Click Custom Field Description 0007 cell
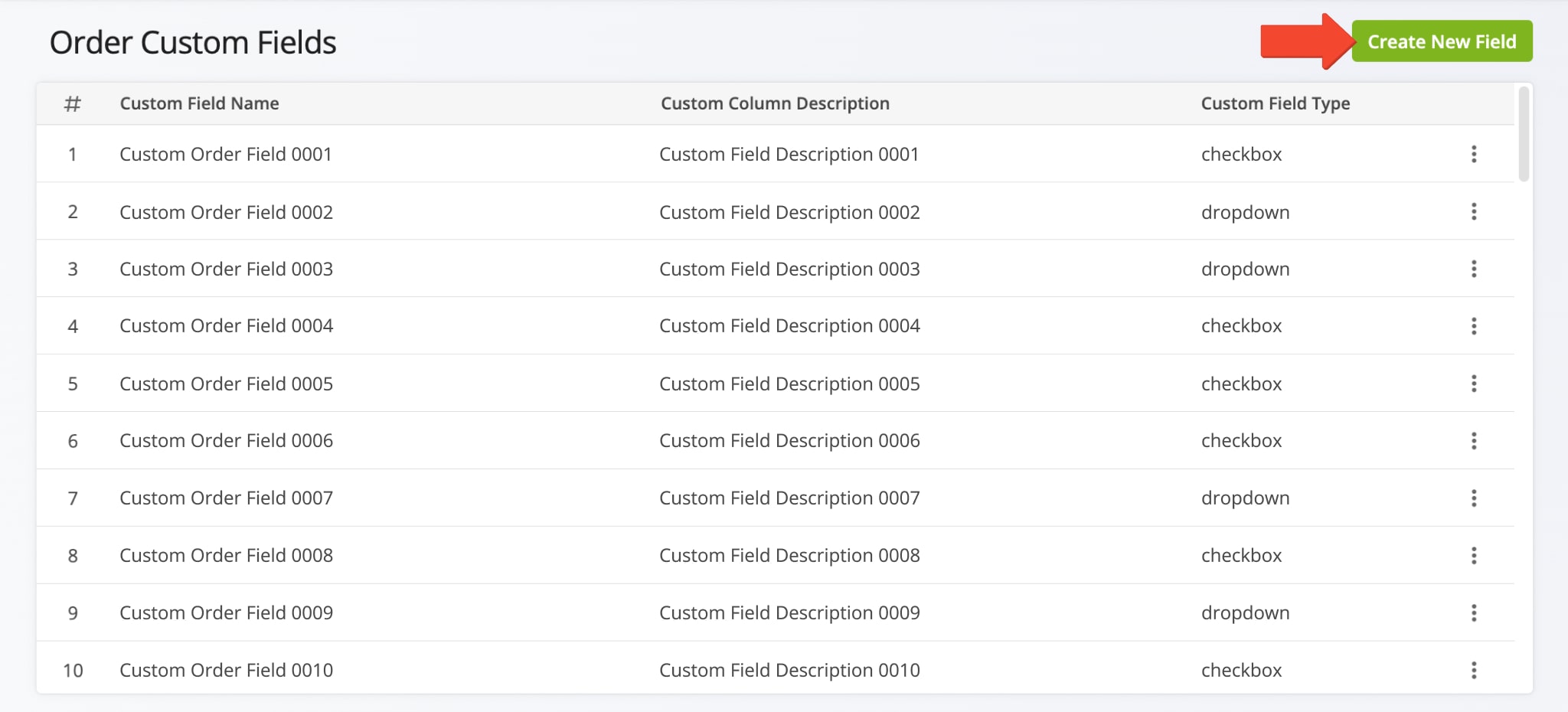 coord(789,498)
